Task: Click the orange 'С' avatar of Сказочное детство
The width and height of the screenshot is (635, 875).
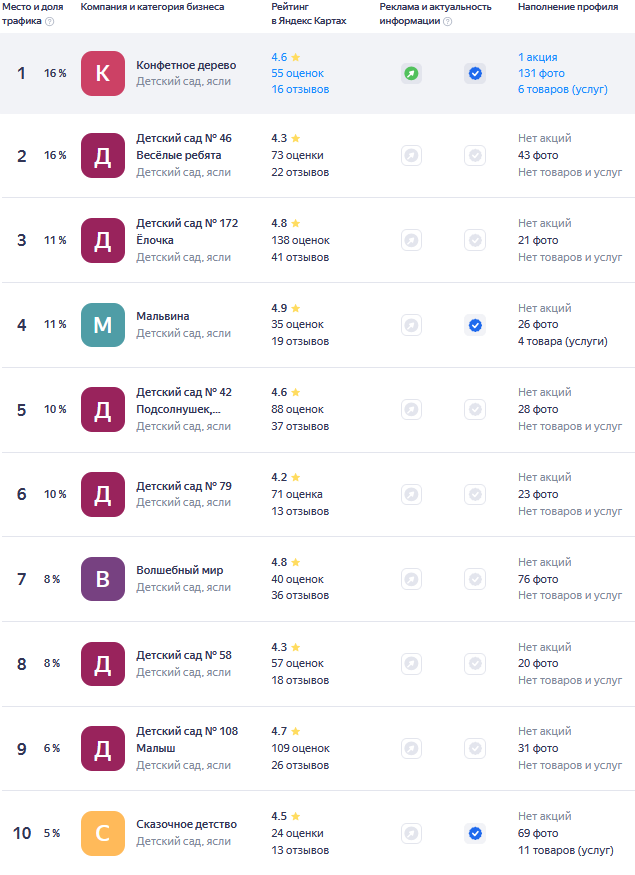Action: 103,833
